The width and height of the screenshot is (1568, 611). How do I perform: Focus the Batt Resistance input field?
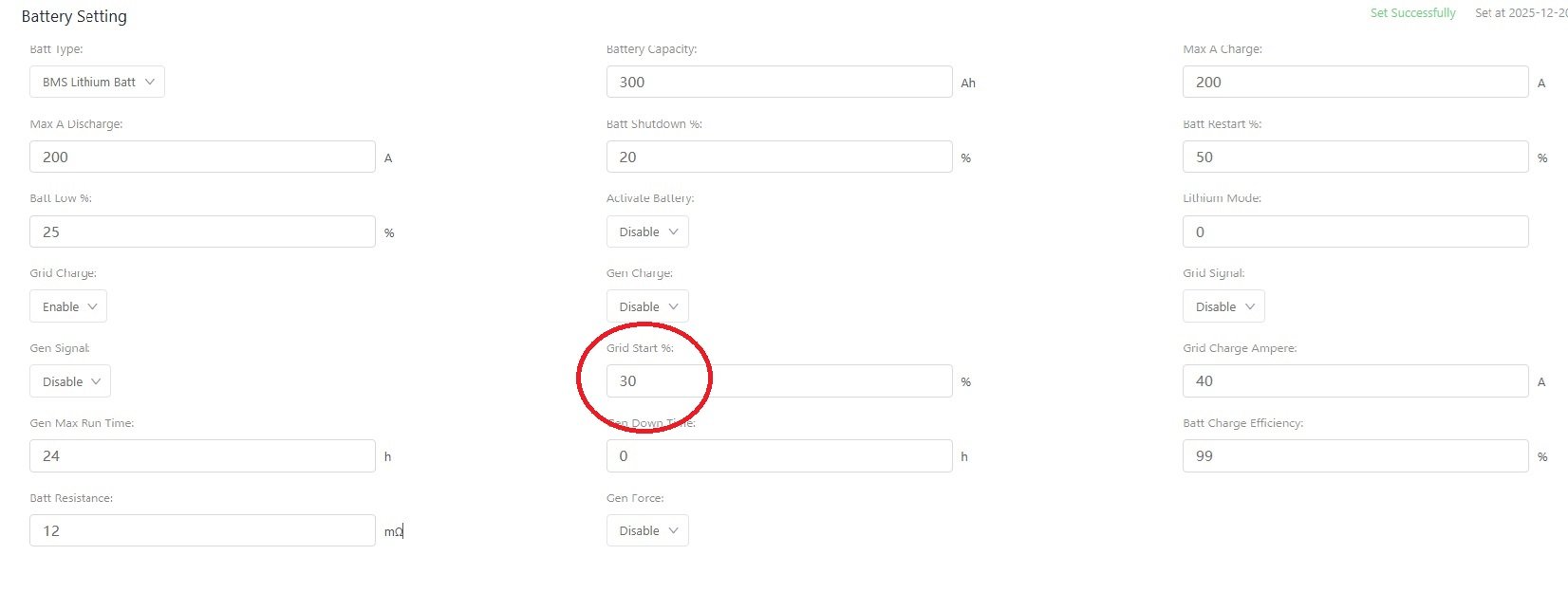click(x=202, y=530)
